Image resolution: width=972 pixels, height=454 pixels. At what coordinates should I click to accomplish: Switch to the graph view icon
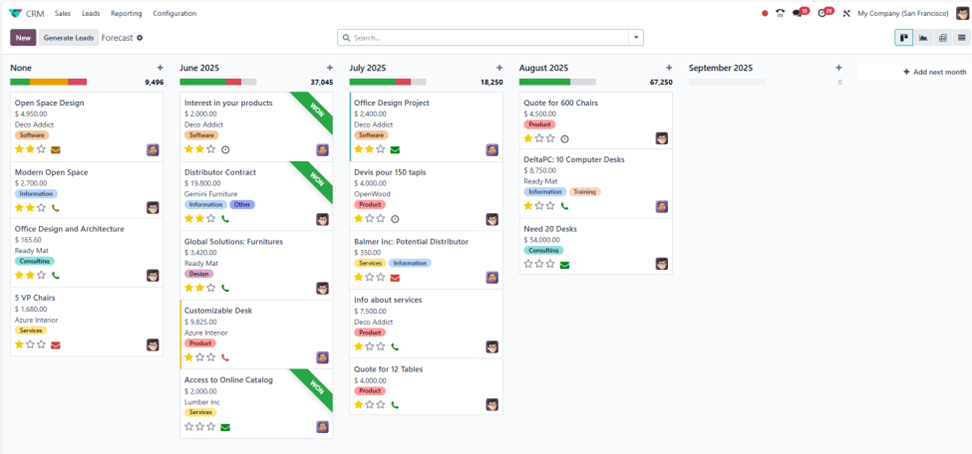point(923,38)
